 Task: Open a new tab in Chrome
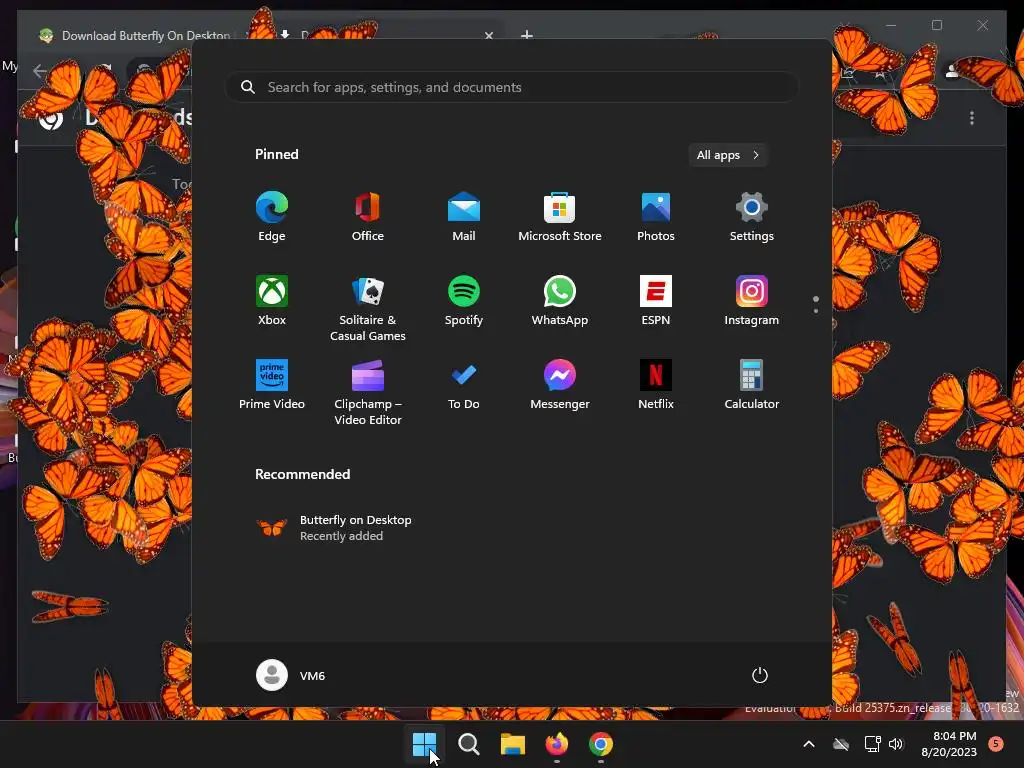pyautogui.click(x=527, y=35)
